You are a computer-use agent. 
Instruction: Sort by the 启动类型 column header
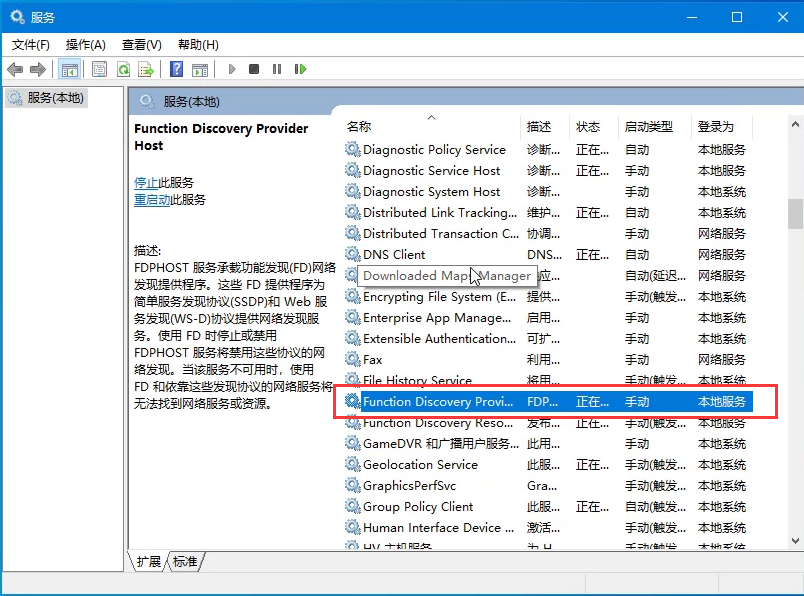click(x=654, y=126)
